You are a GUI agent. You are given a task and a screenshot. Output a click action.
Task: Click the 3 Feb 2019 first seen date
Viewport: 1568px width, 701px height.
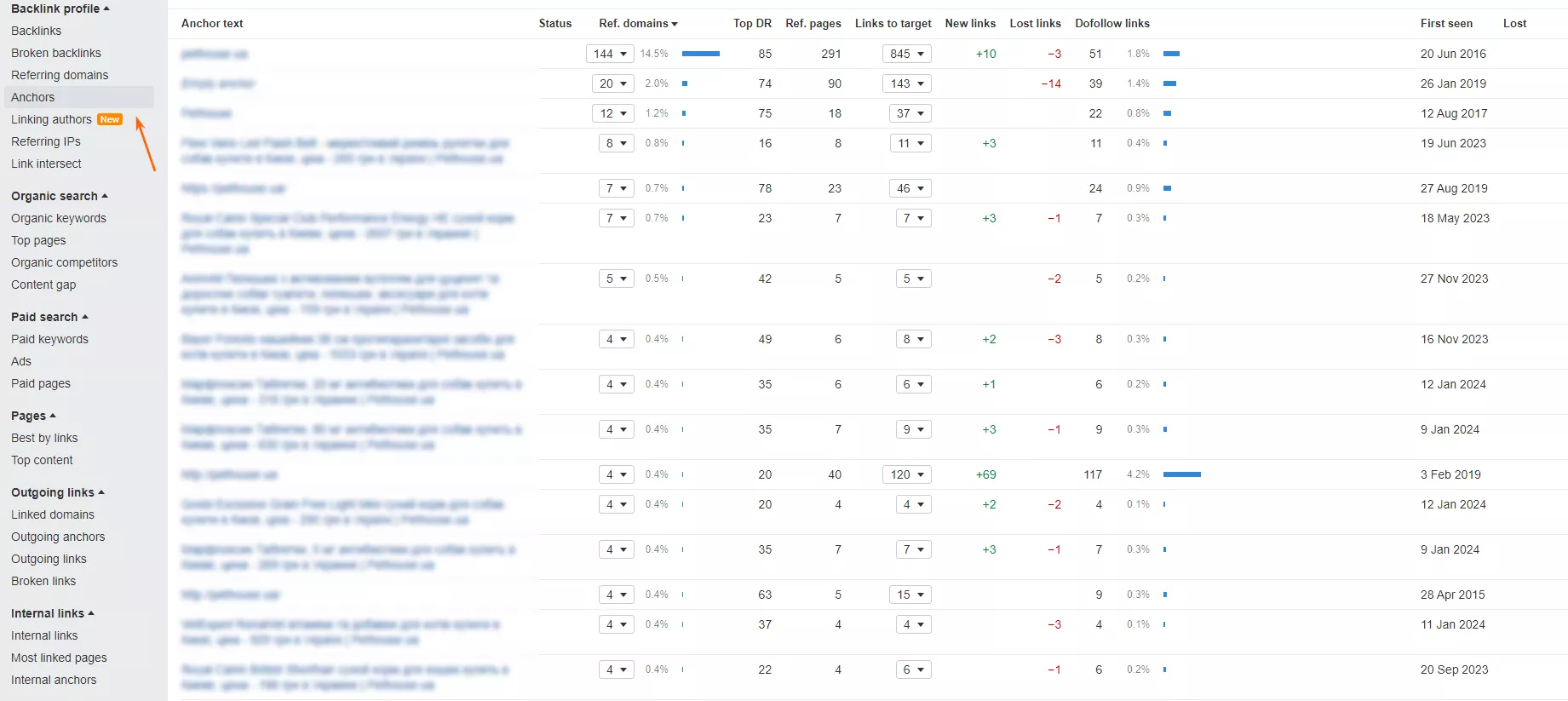point(1450,474)
